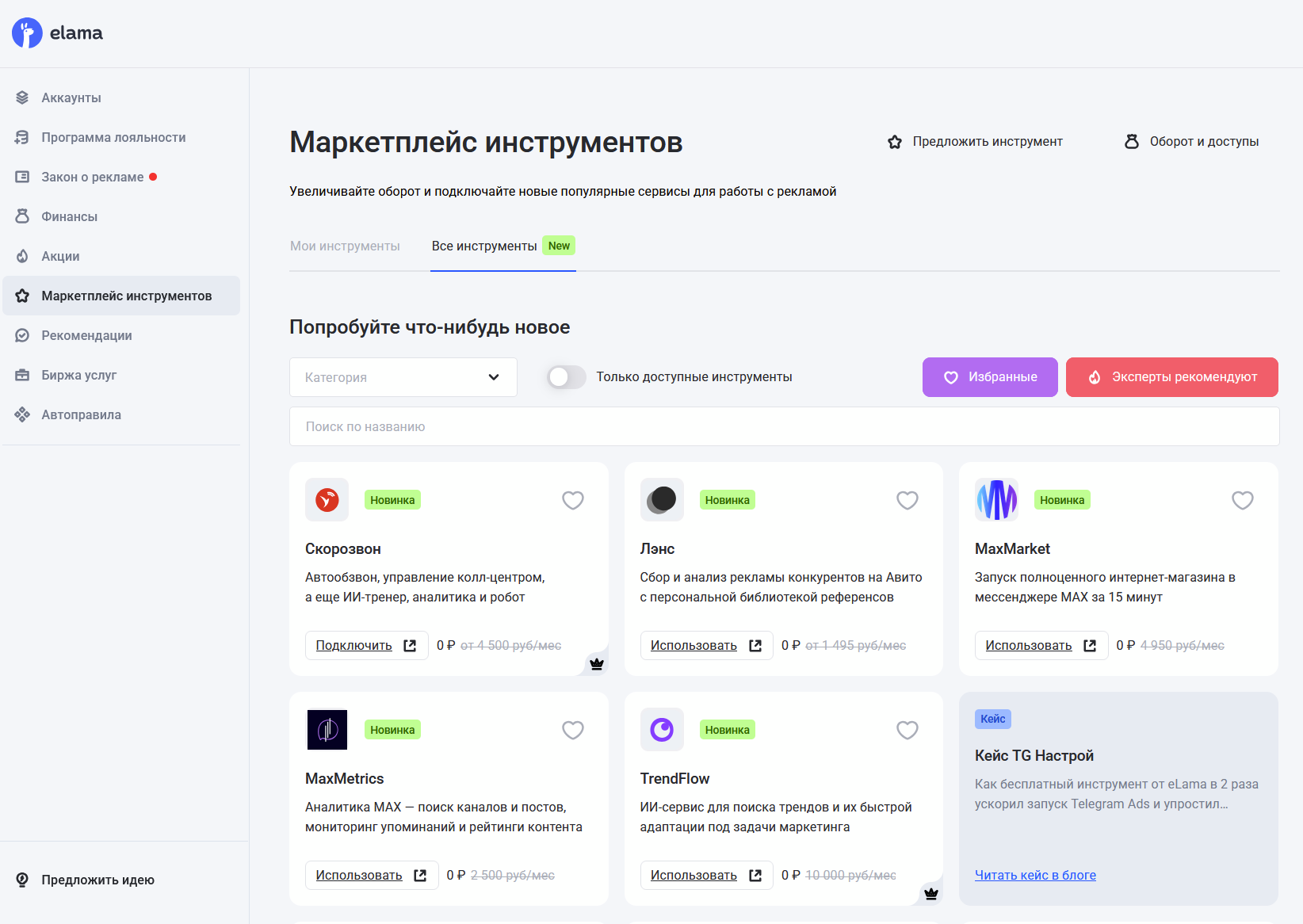Expand the Категория dropdown
The width and height of the screenshot is (1303, 924).
pos(403,377)
